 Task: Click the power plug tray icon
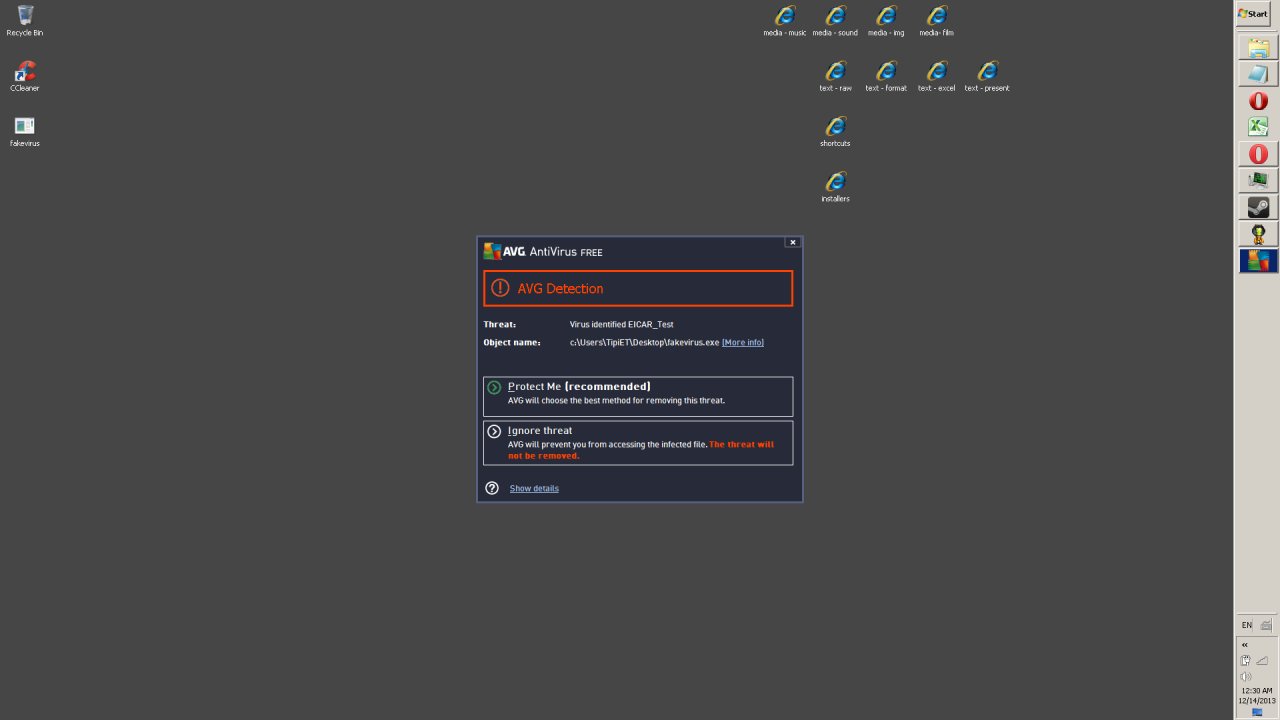point(1246,660)
